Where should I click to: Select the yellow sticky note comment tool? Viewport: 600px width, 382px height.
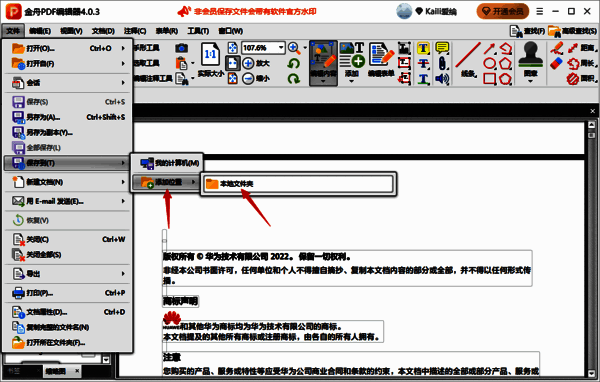click(x=442, y=48)
